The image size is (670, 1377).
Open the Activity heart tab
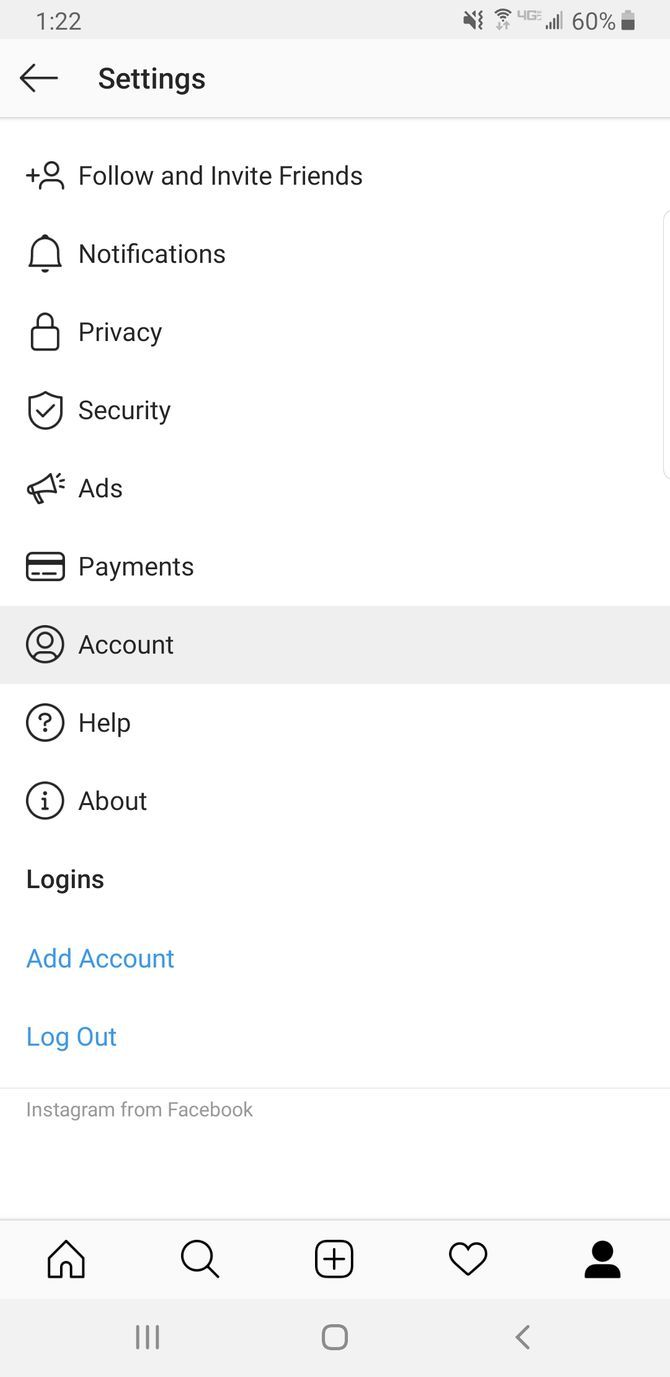(x=468, y=1259)
